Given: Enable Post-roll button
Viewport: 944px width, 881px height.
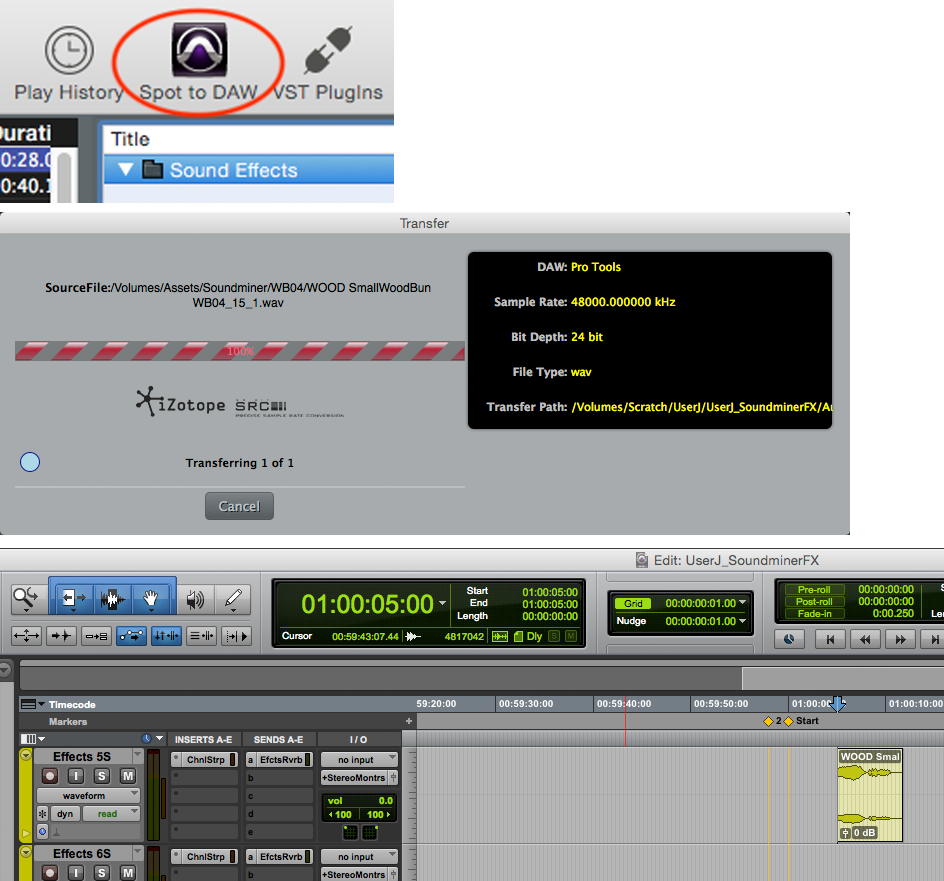Looking at the screenshot, I should point(814,602).
